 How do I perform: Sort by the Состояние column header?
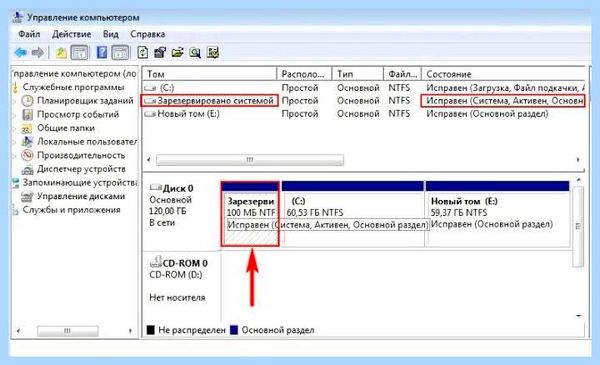[503, 74]
